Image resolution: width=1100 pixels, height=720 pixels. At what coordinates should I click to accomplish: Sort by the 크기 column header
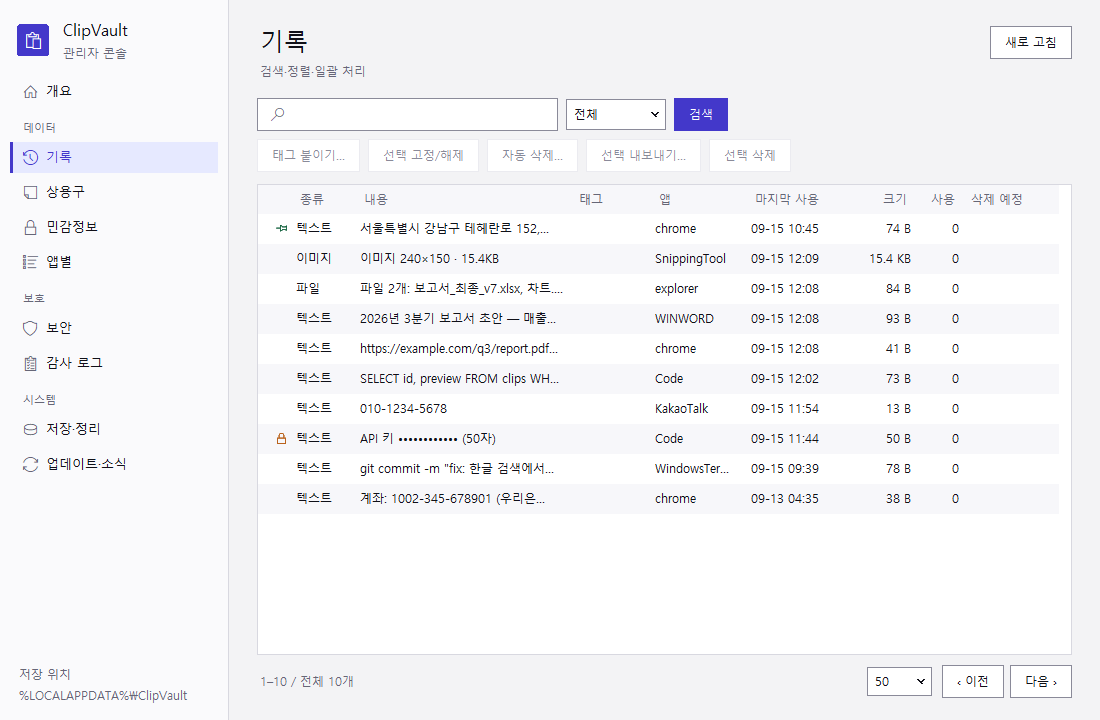coord(894,199)
